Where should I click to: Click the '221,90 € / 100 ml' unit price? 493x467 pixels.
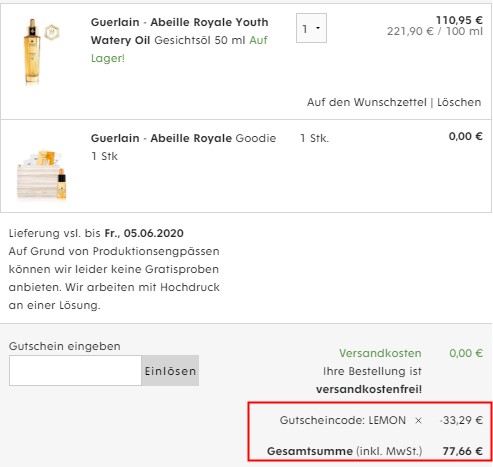pos(435,31)
